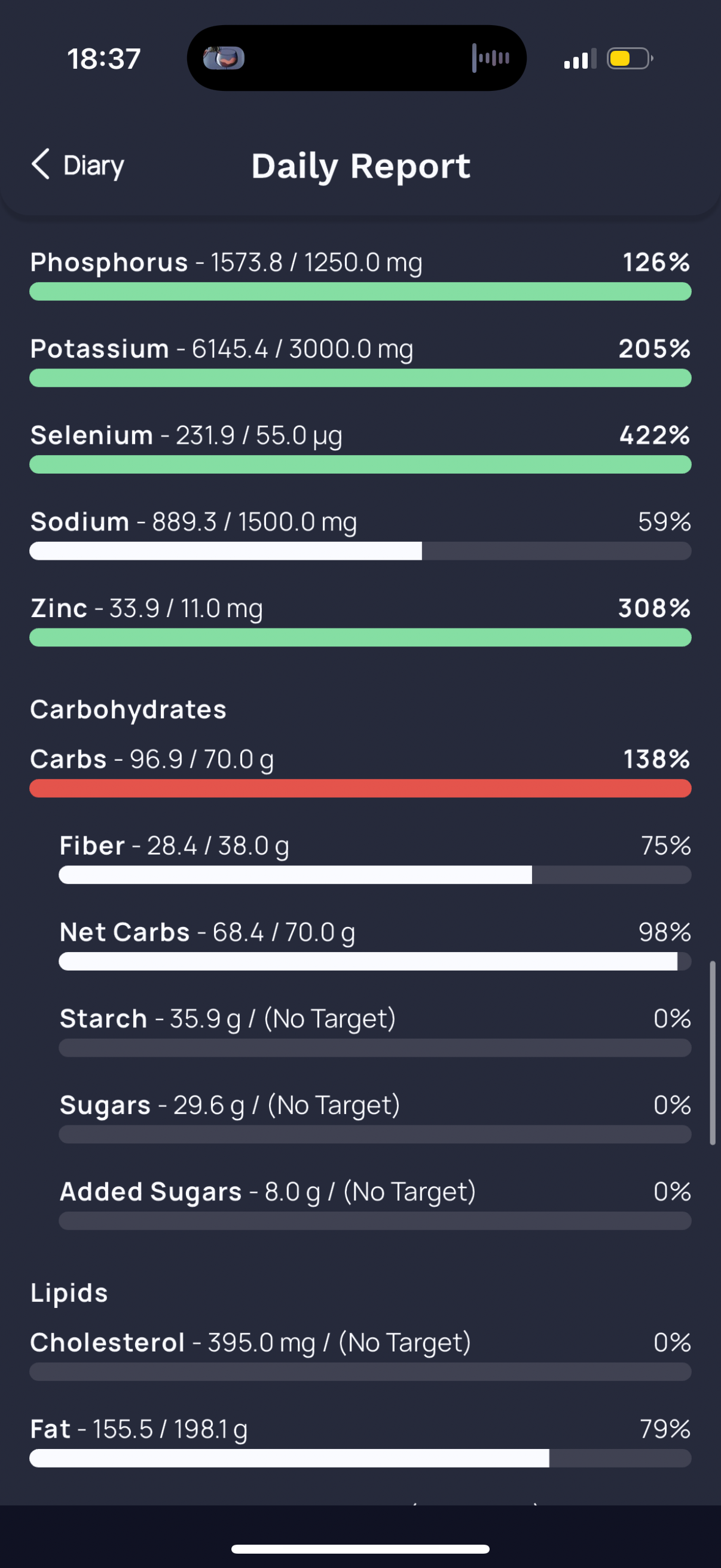Select the Zinc nutrient row
The height and width of the screenshot is (1568, 721).
point(360,620)
